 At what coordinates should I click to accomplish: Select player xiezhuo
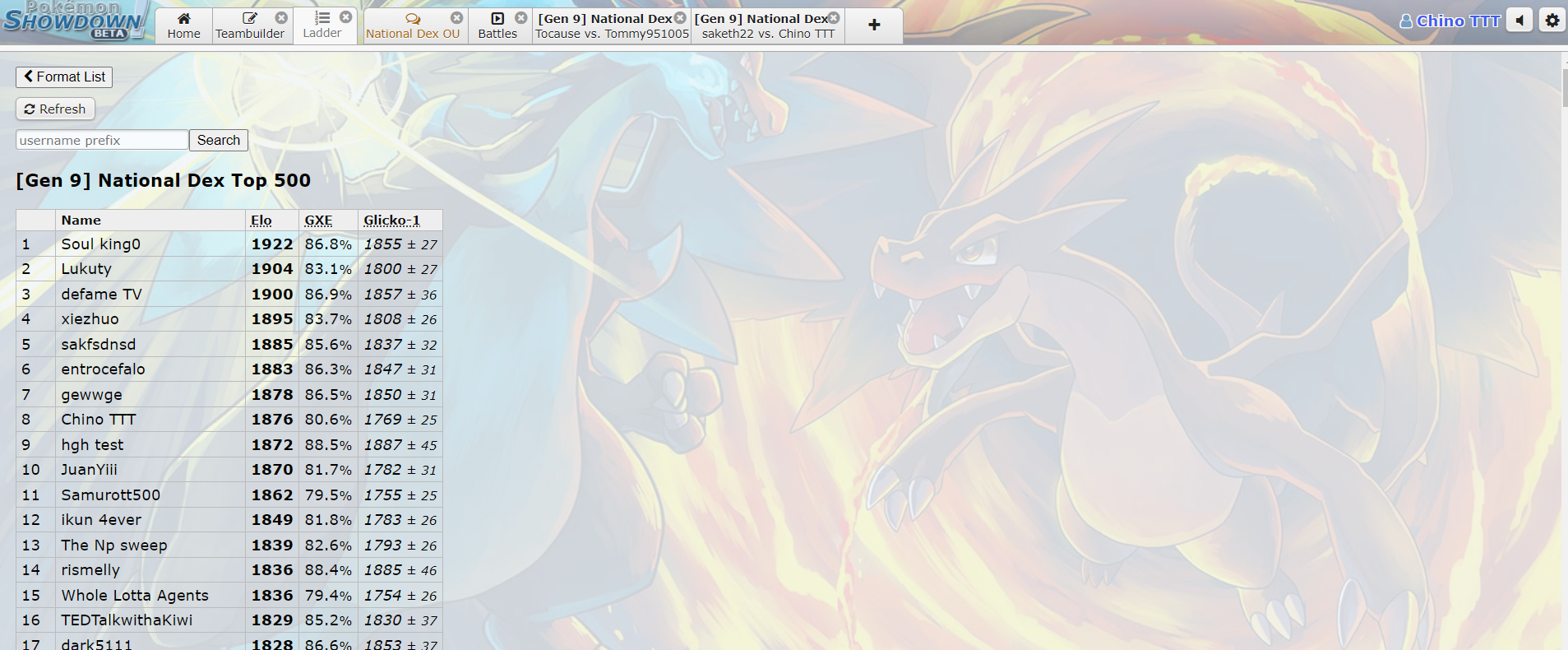(x=90, y=319)
